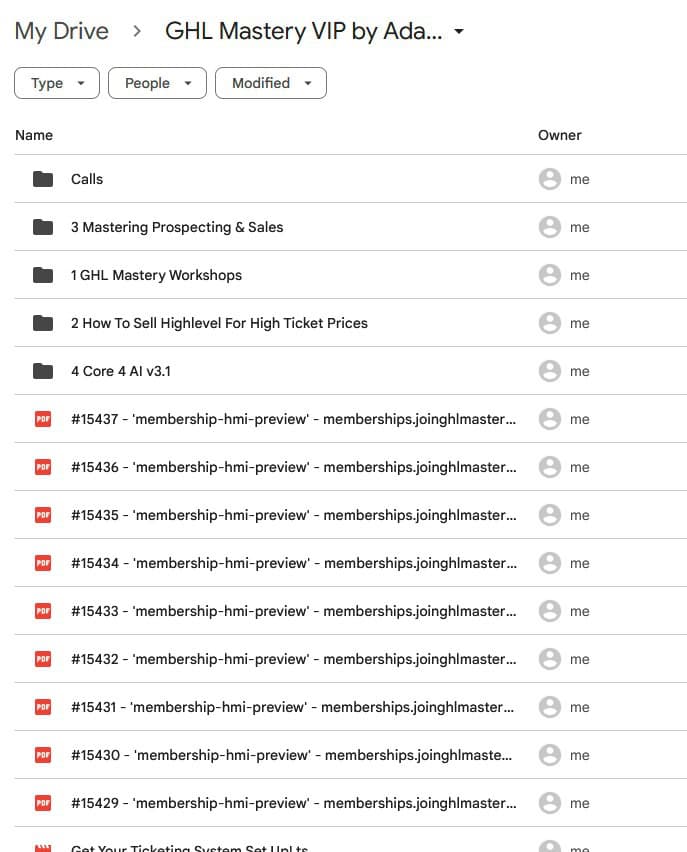Click the PDF icon beside file #15429
This screenshot has height=852, width=687.
[x=43, y=803]
